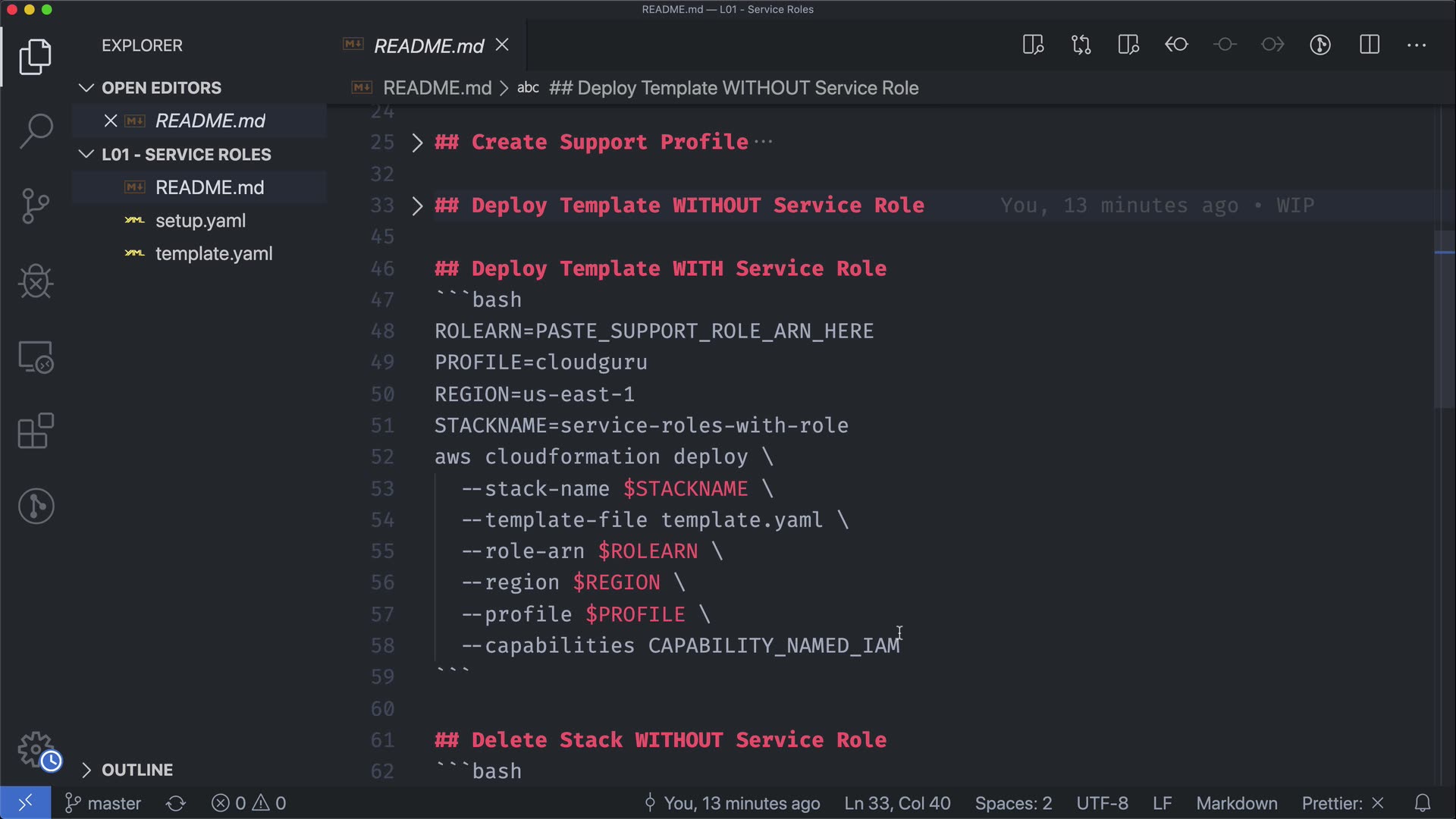Select the README.md editor tab
Screen dimensions: 1456x819
[x=428, y=45]
